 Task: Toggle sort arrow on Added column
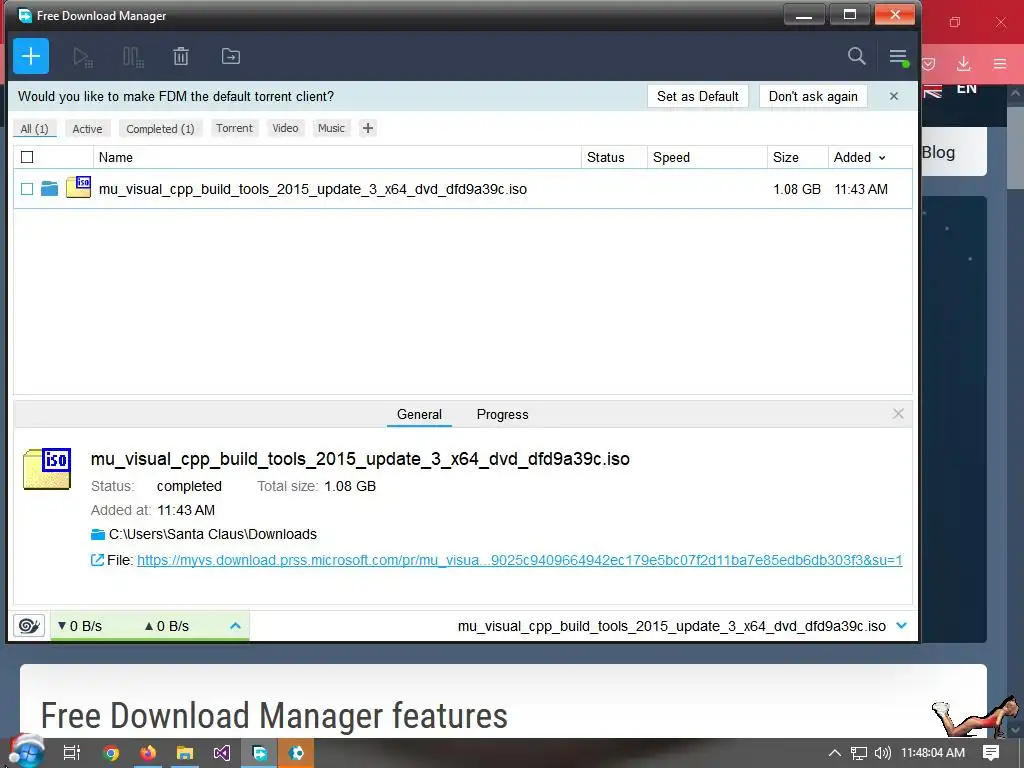click(882, 158)
